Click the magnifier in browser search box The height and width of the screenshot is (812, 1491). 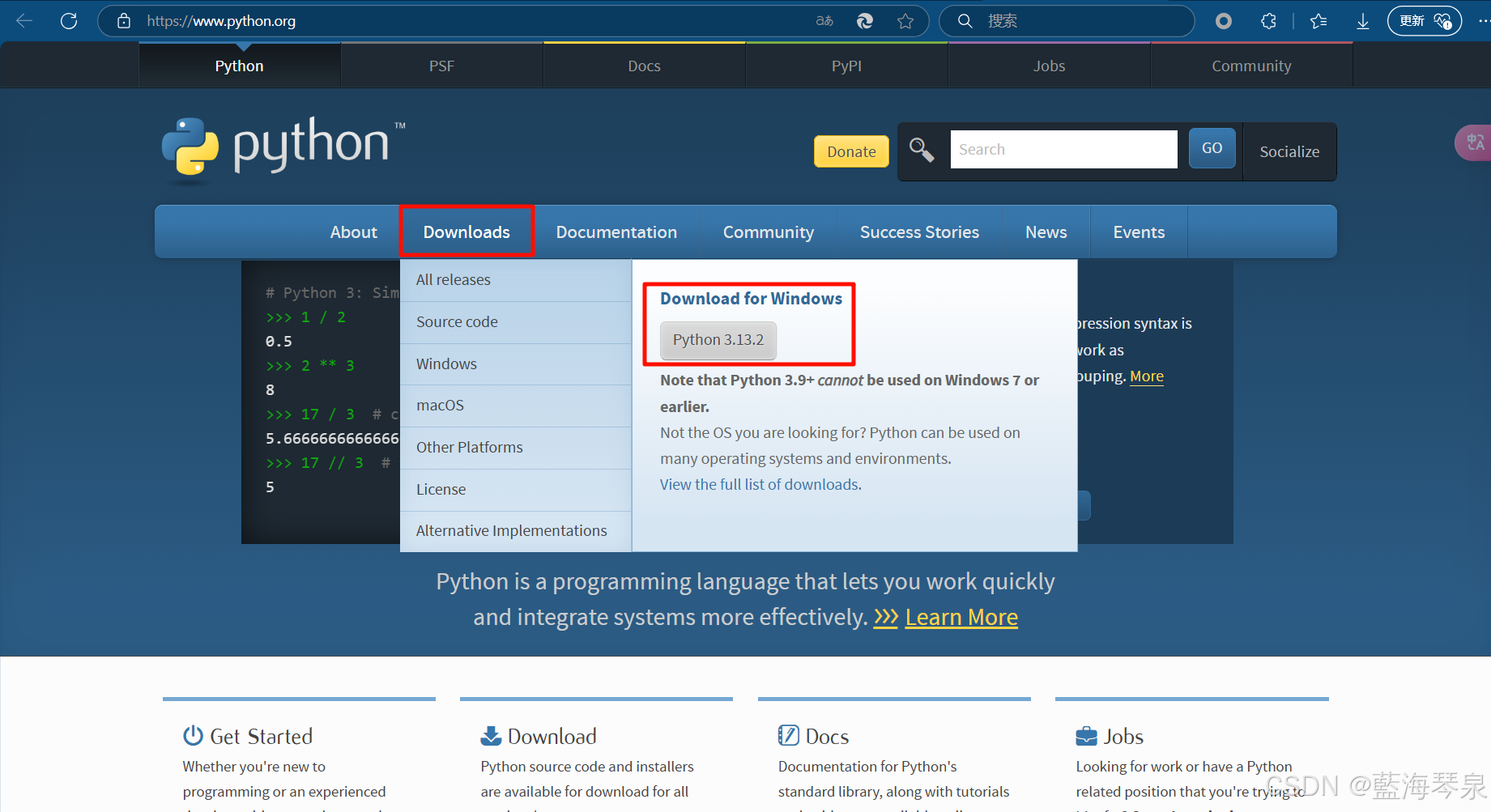click(x=965, y=21)
